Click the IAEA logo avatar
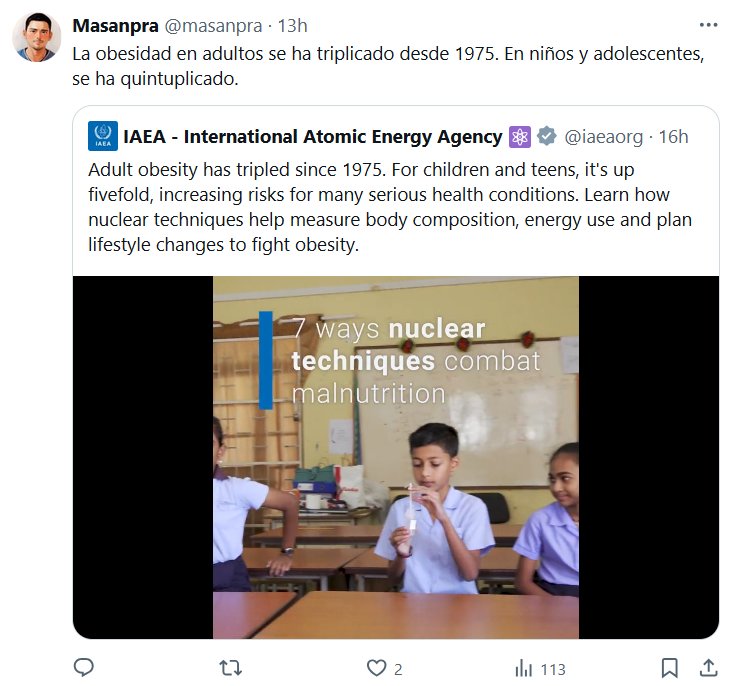 (x=103, y=136)
